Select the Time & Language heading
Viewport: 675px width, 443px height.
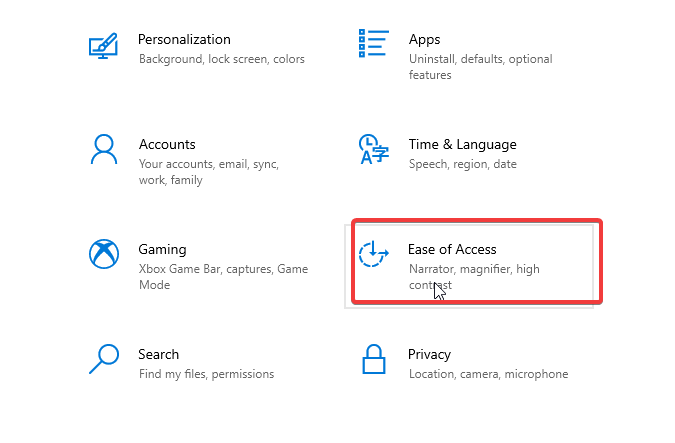pyautogui.click(x=462, y=144)
